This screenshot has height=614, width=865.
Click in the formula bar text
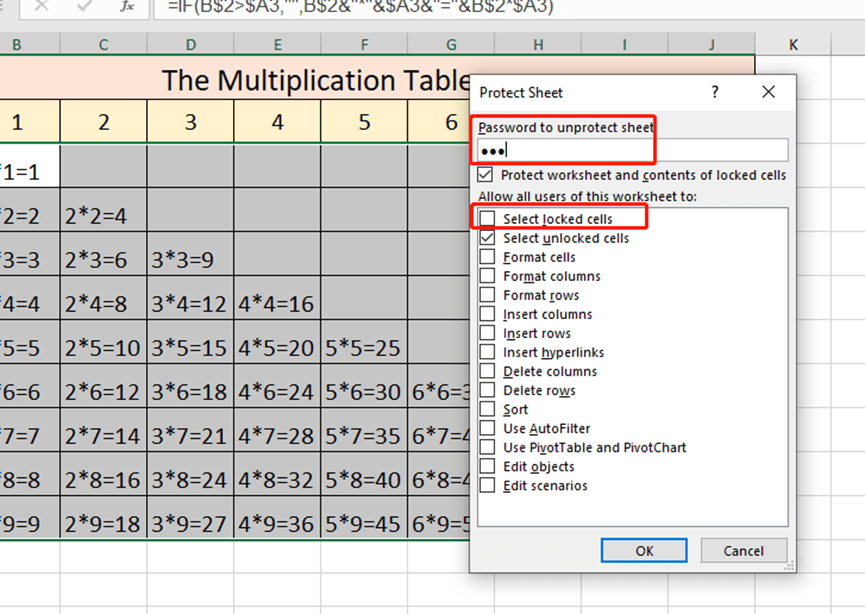360,7
